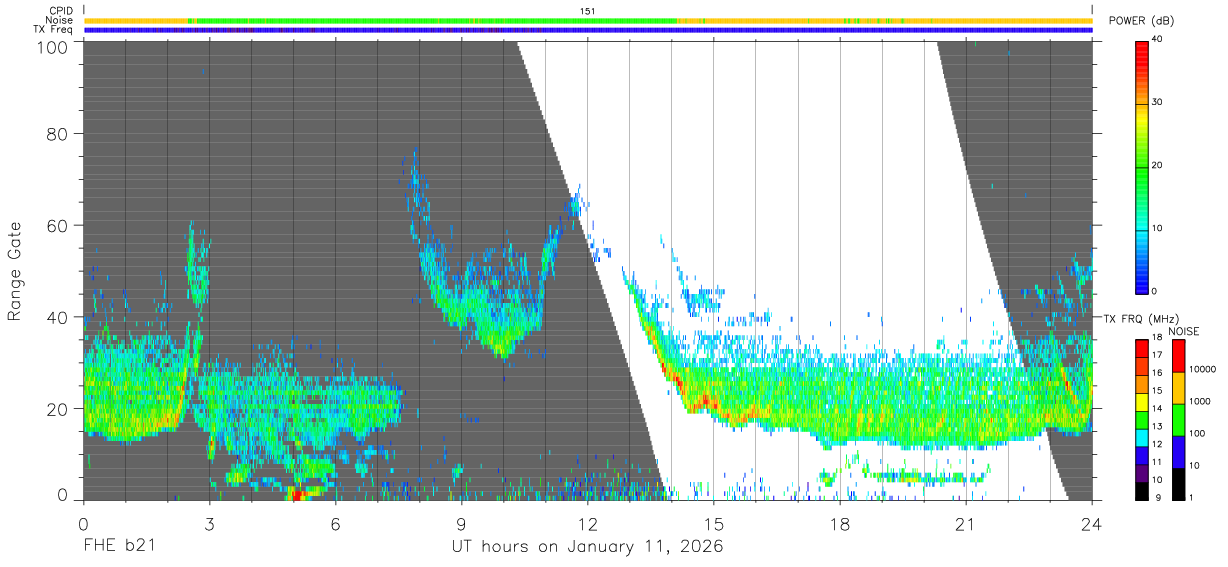The image size is (1228, 567).
Task: Click the 10000 label in NOISE legend
Action: tap(1202, 370)
